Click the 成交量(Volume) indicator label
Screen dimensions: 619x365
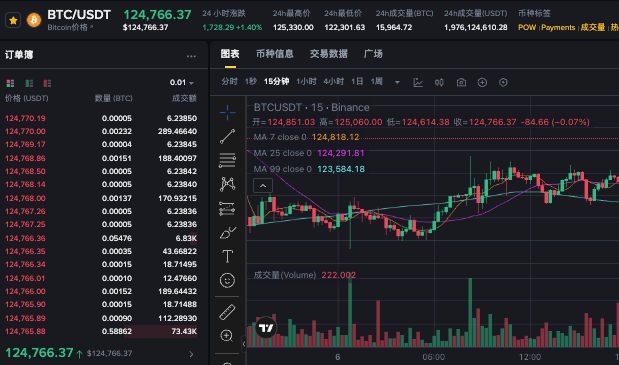coord(285,275)
